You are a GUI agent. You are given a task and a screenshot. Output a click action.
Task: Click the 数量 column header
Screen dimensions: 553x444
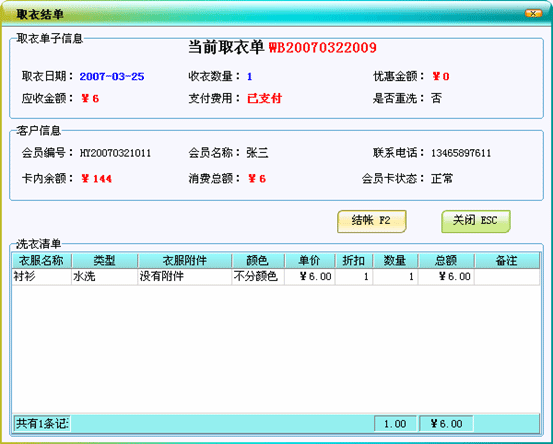pyautogui.click(x=395, y=261)
